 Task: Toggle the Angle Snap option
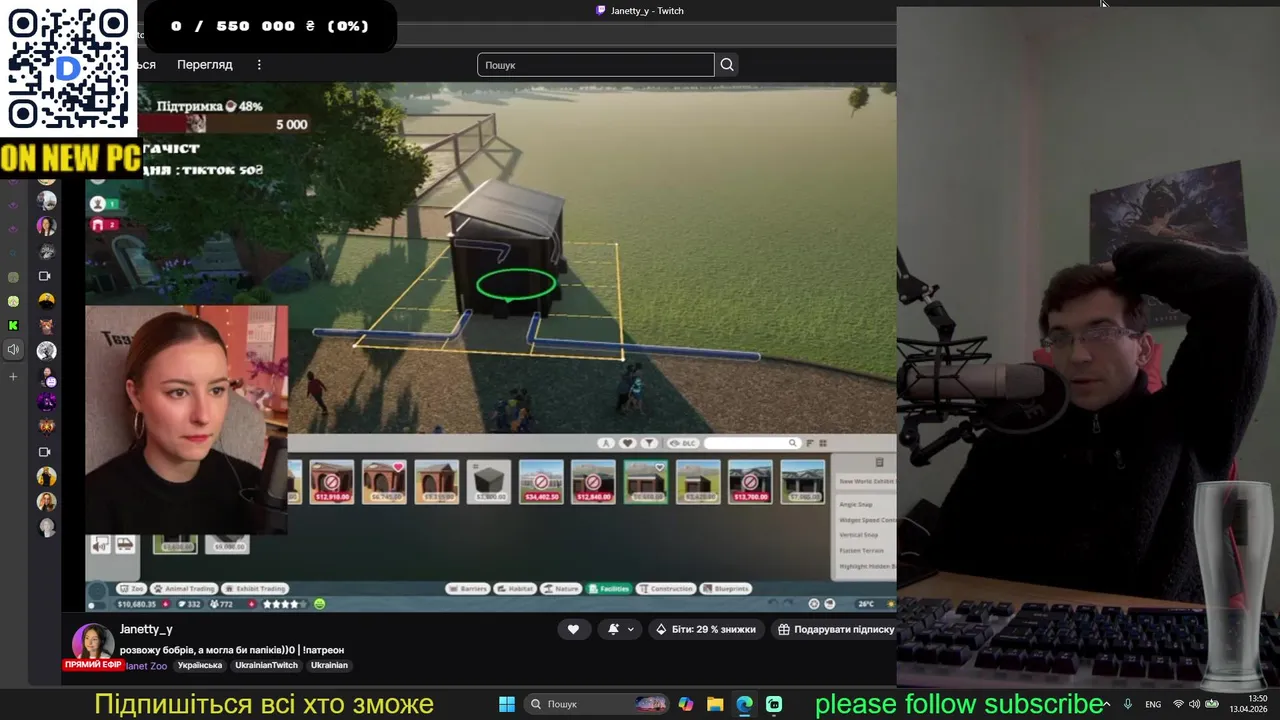[x=856, y=504]
